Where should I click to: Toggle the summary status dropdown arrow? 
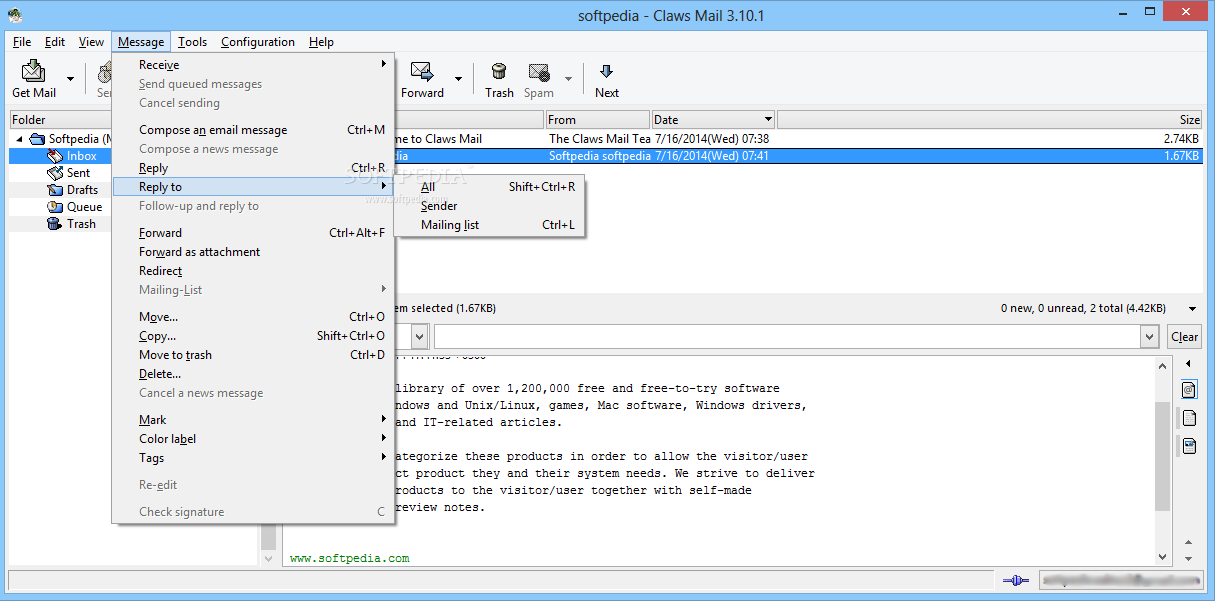click(1192, 309)
